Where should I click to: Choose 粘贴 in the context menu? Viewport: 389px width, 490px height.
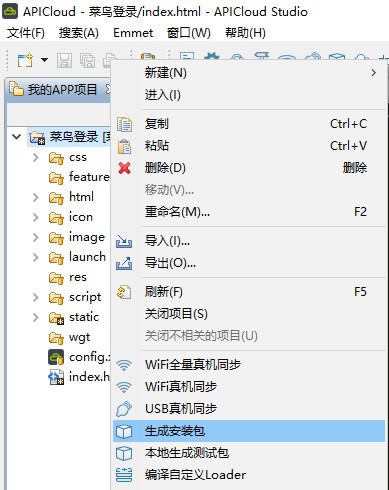pos(249,146)
